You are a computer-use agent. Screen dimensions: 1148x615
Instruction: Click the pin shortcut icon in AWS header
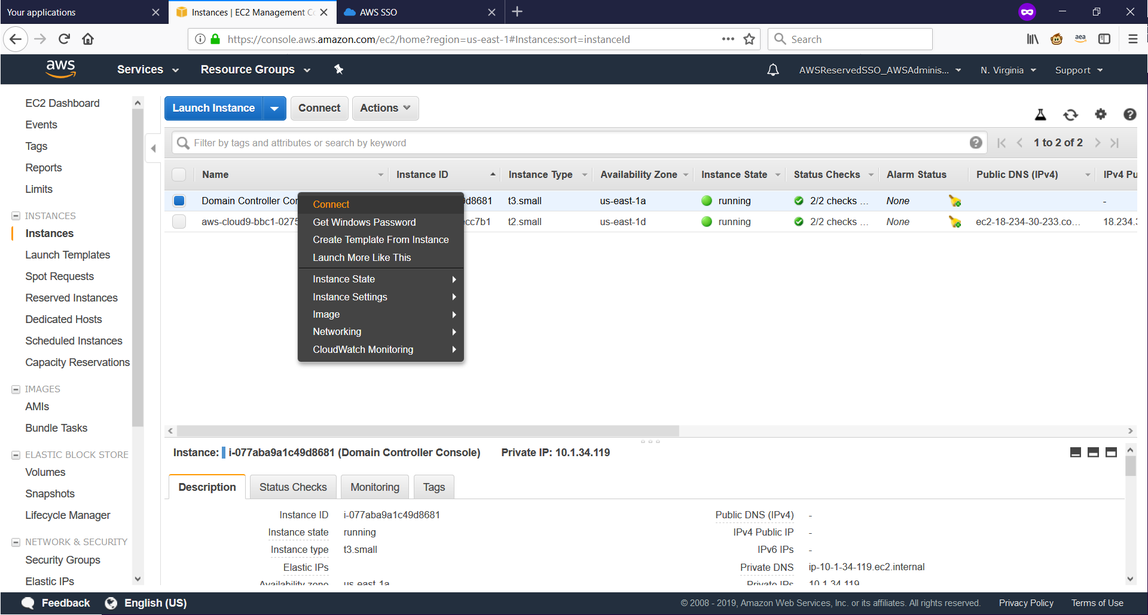tap(338, 70)
